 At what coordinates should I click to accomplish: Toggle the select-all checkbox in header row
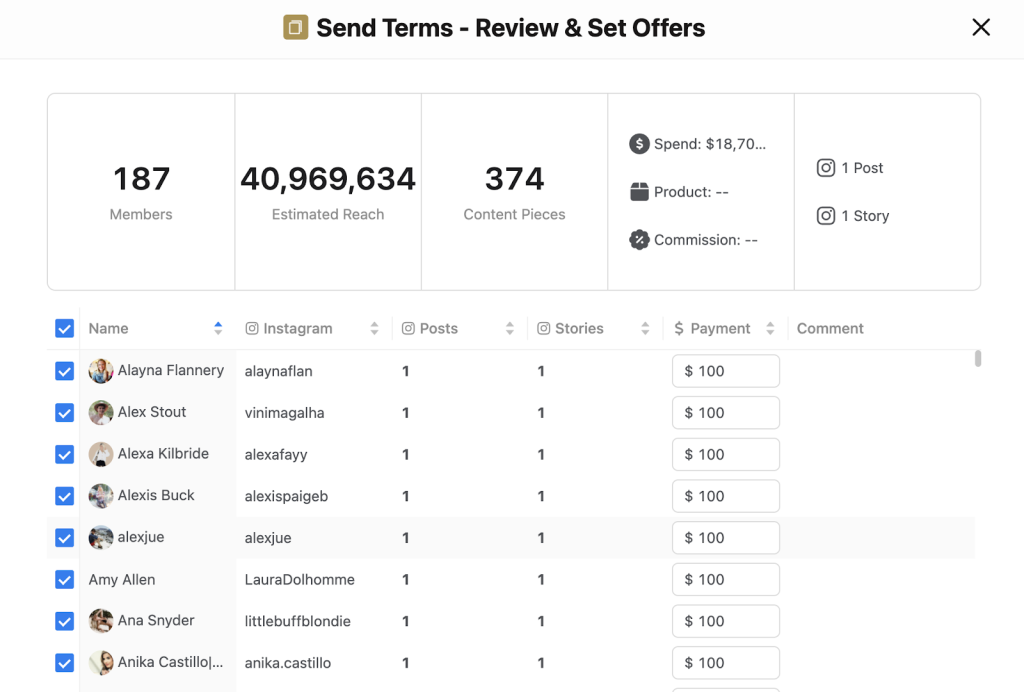click(64, 328)
